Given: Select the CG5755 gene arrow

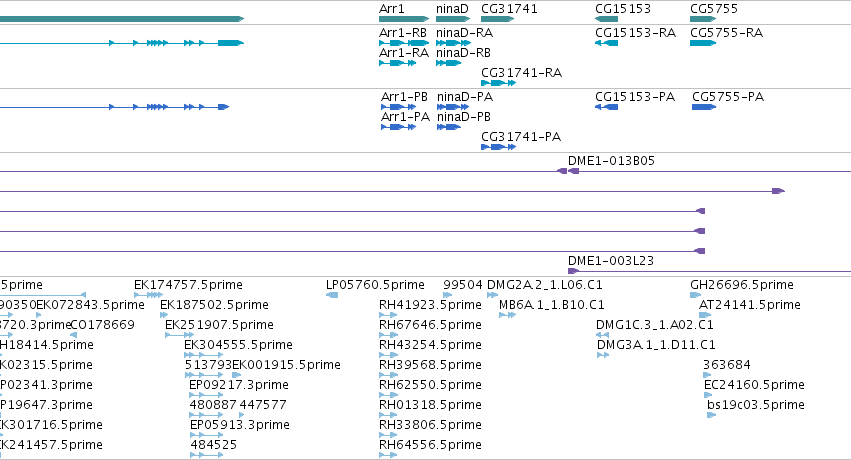Looking at the screenshot, I should pyautogui.click(x=703, y=19).
